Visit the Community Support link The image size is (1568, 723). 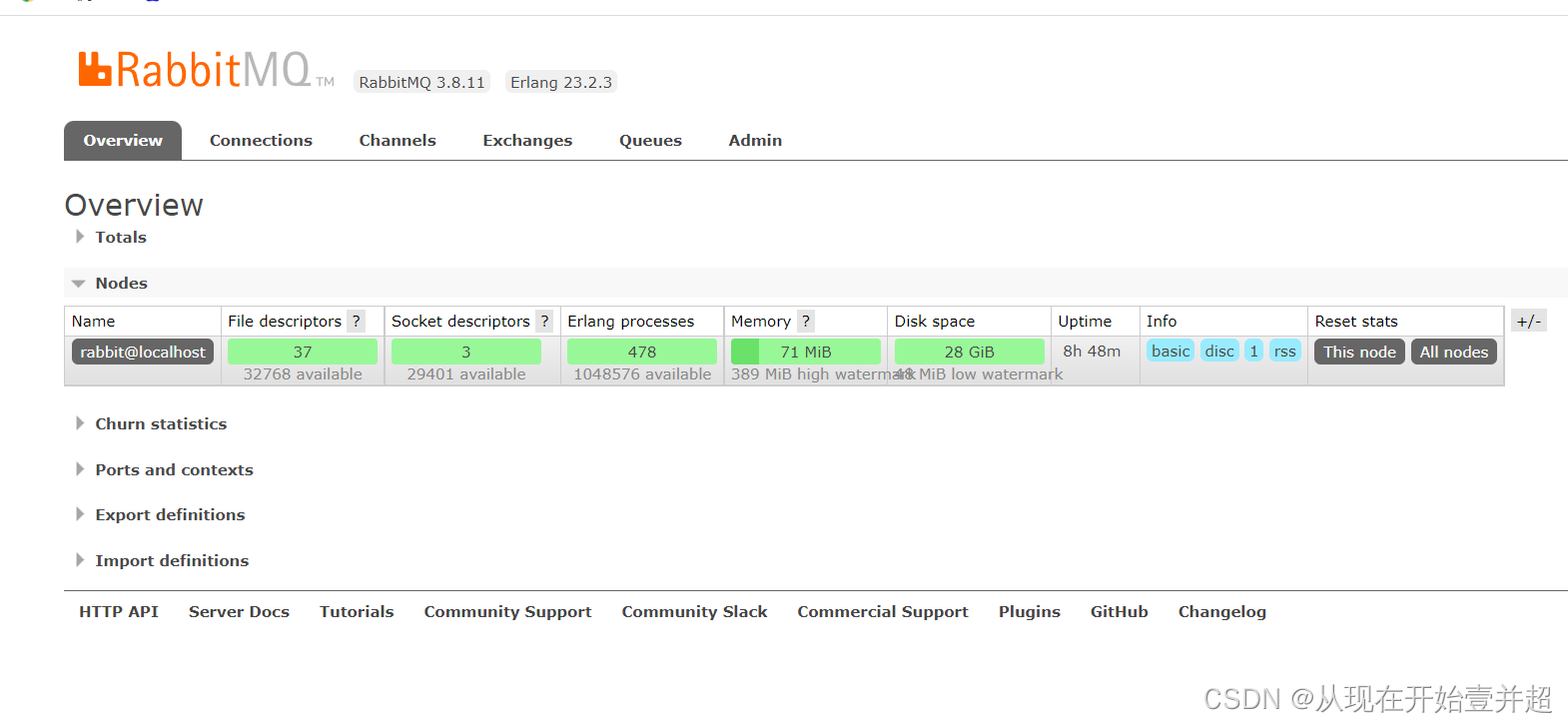[507, 611]
